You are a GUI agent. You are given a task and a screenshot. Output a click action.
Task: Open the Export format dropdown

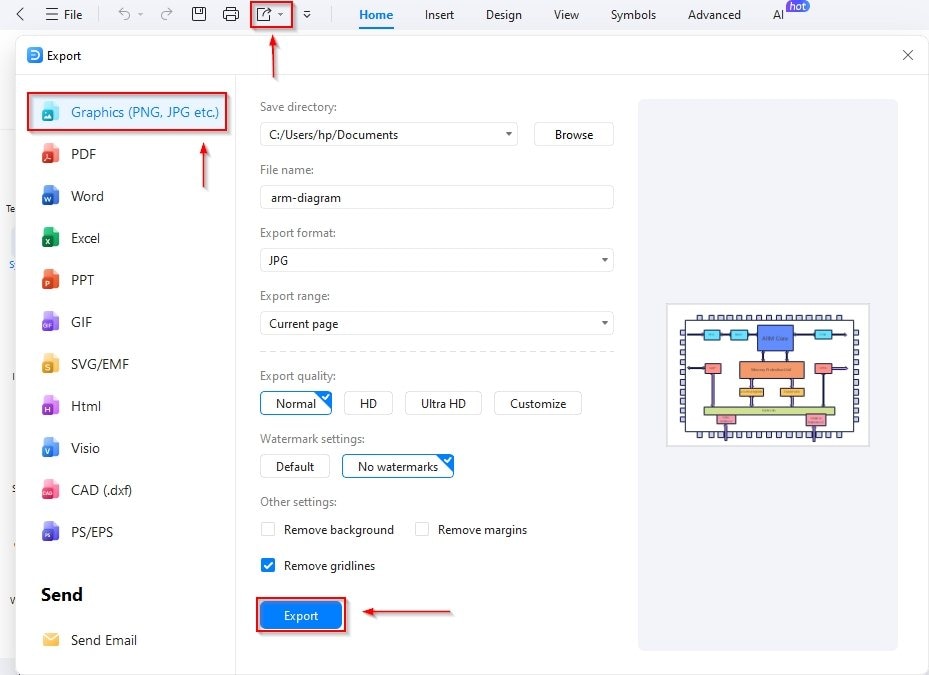pos(604,260)
